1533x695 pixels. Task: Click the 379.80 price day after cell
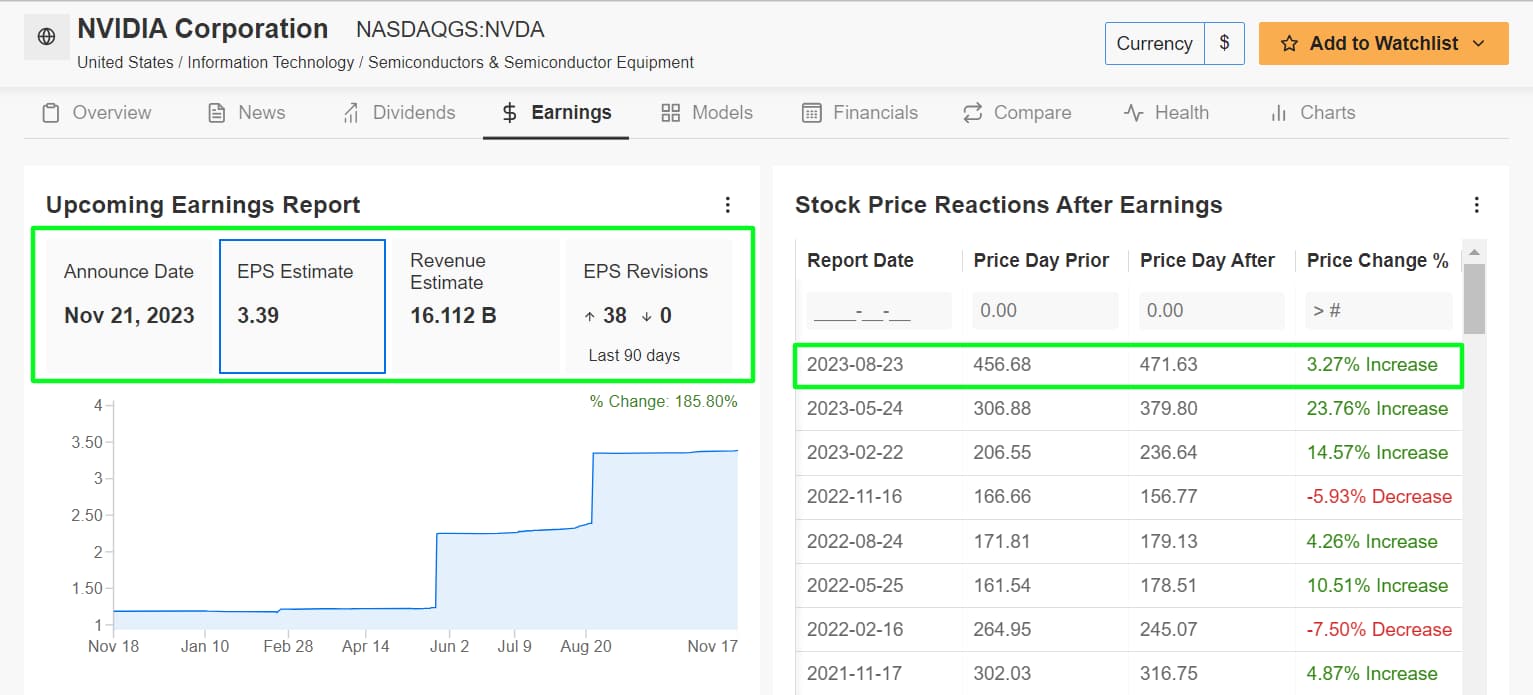point(1169,409)
